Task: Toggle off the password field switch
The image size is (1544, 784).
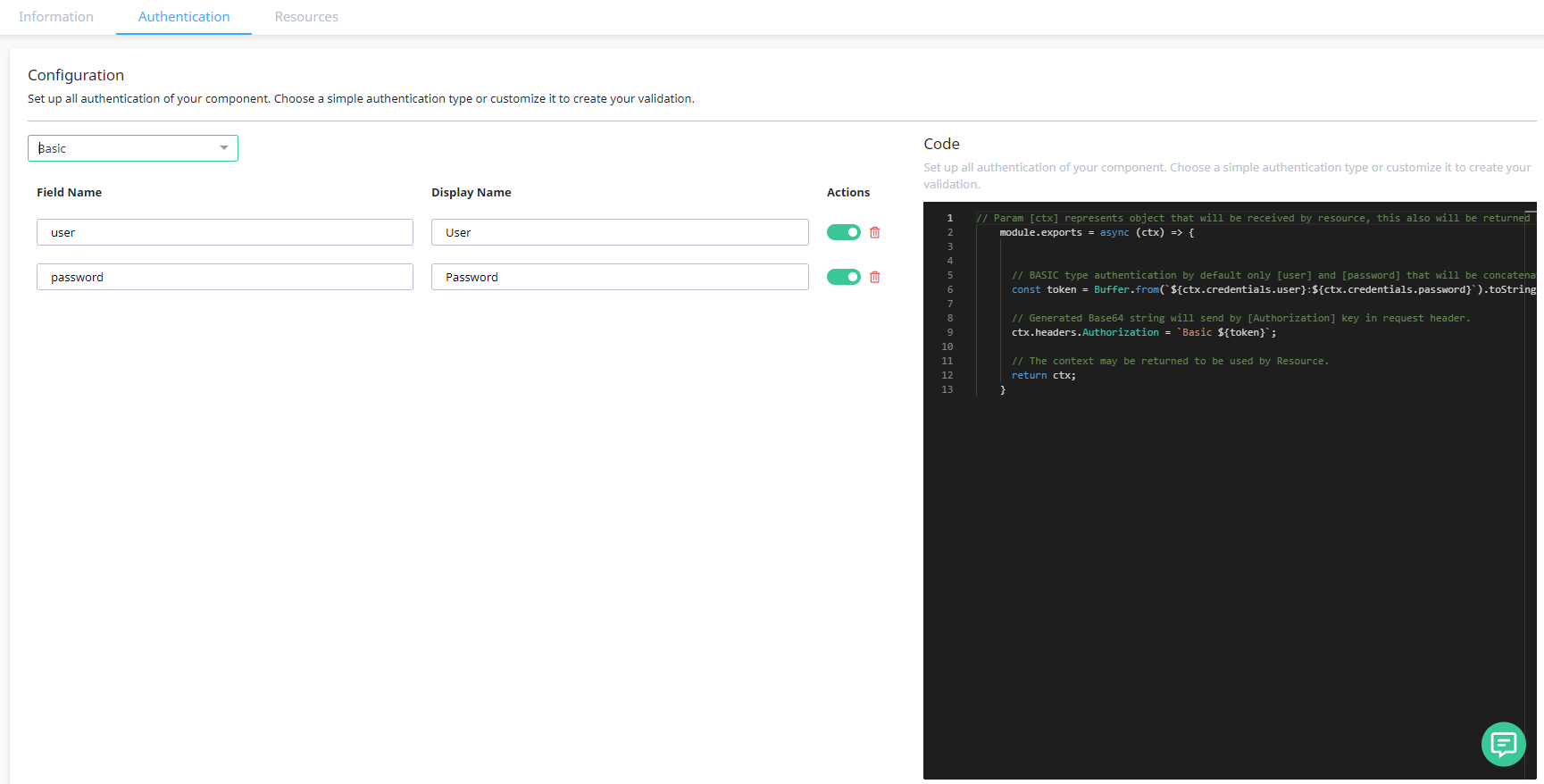Action: click(843, 277)
